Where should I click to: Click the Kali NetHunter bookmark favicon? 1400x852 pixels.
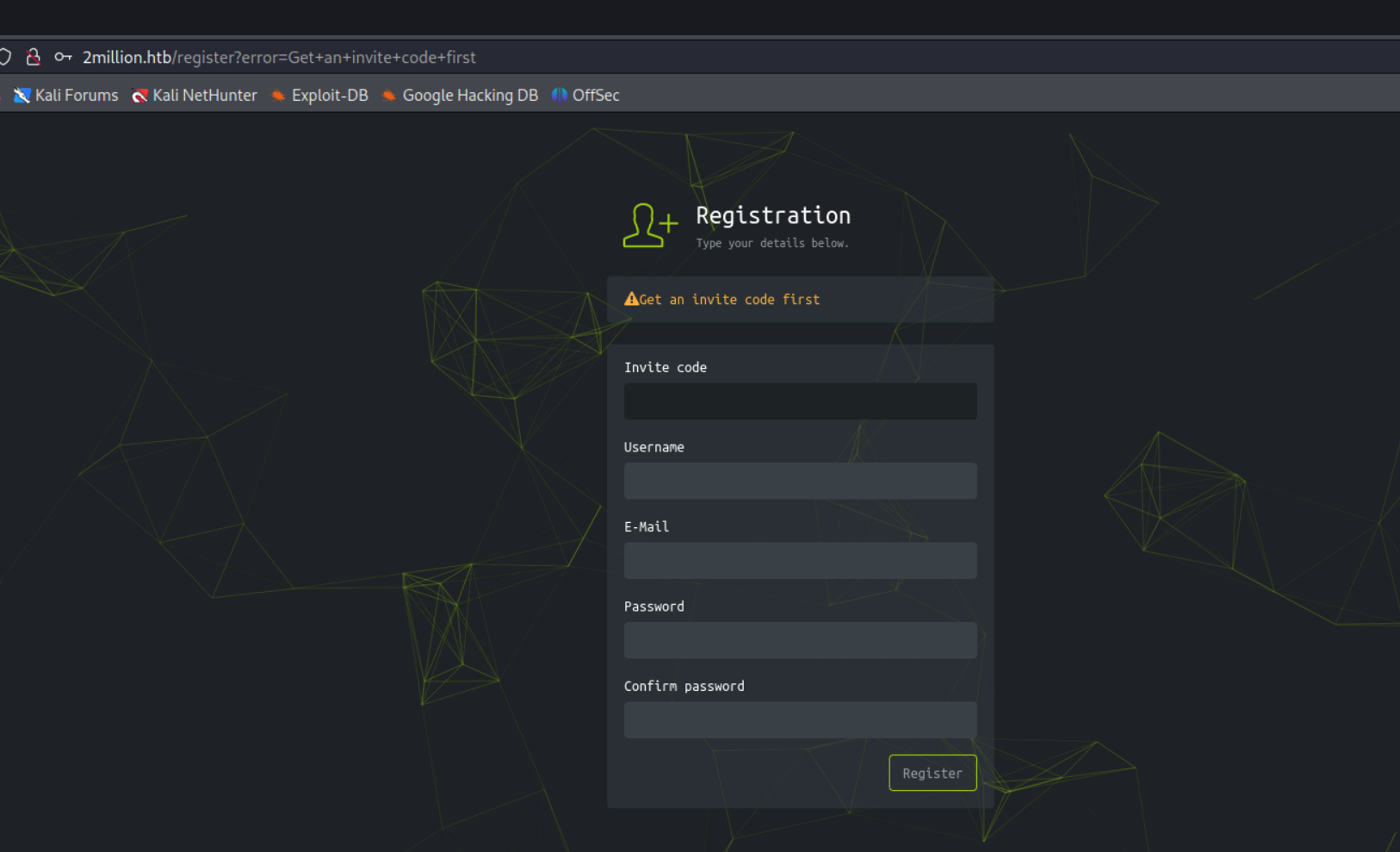pos(139,96)
